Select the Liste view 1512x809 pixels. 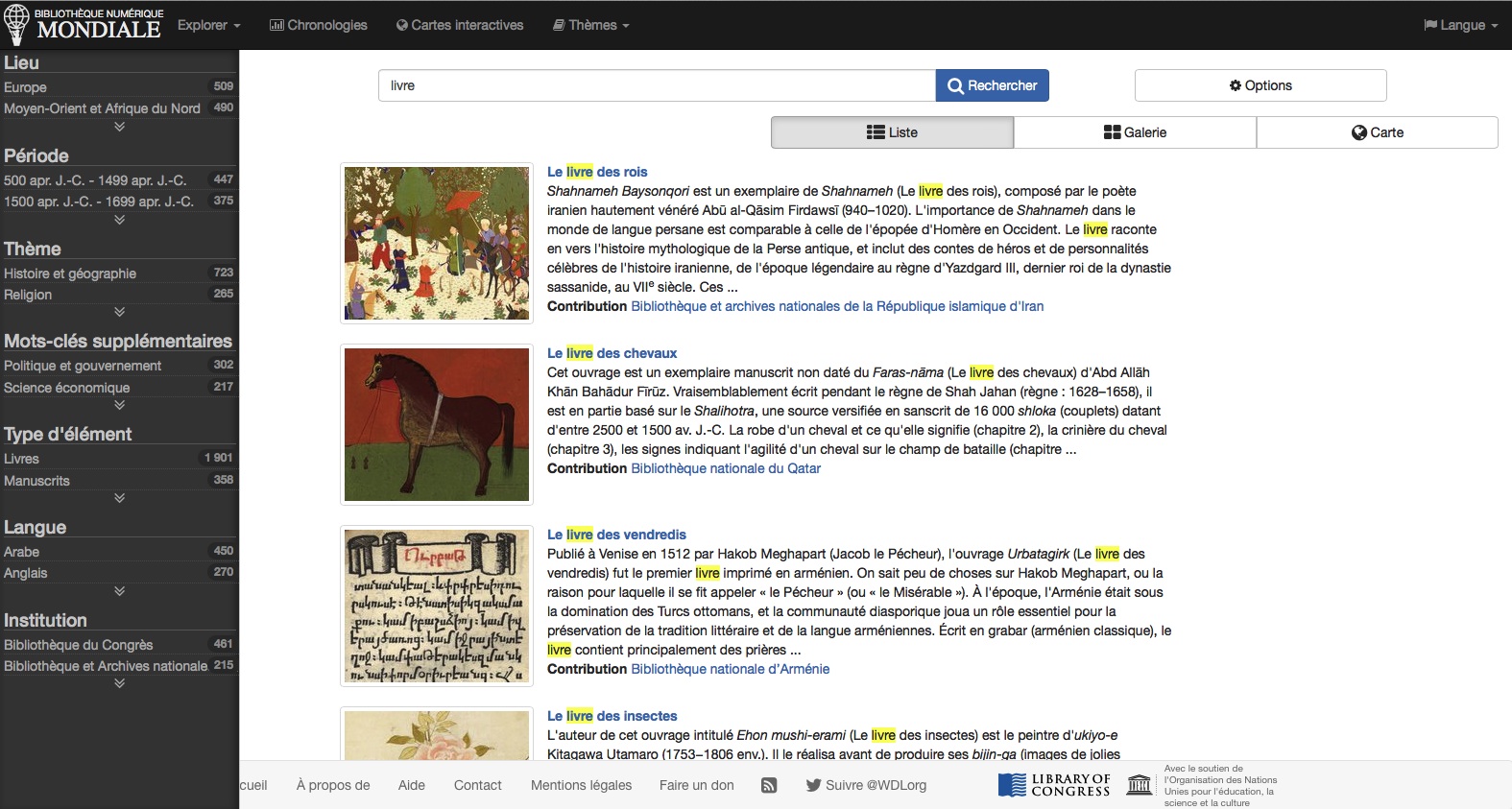click(x=892, y=132)
